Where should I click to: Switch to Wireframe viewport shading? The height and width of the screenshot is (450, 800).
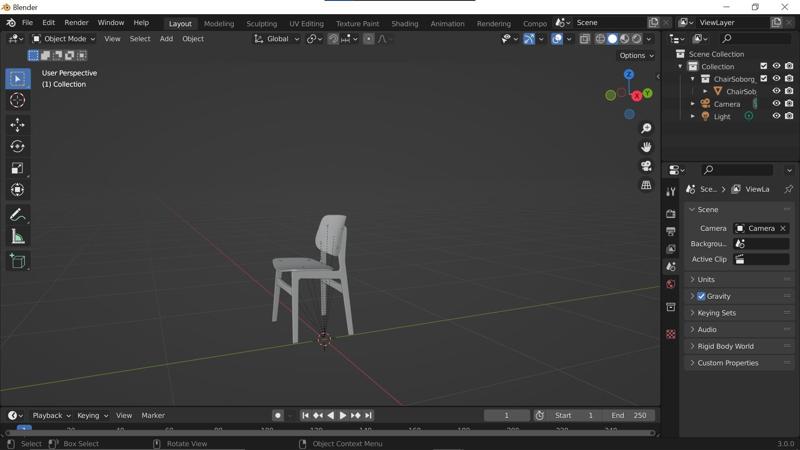[x=601, y=39]
